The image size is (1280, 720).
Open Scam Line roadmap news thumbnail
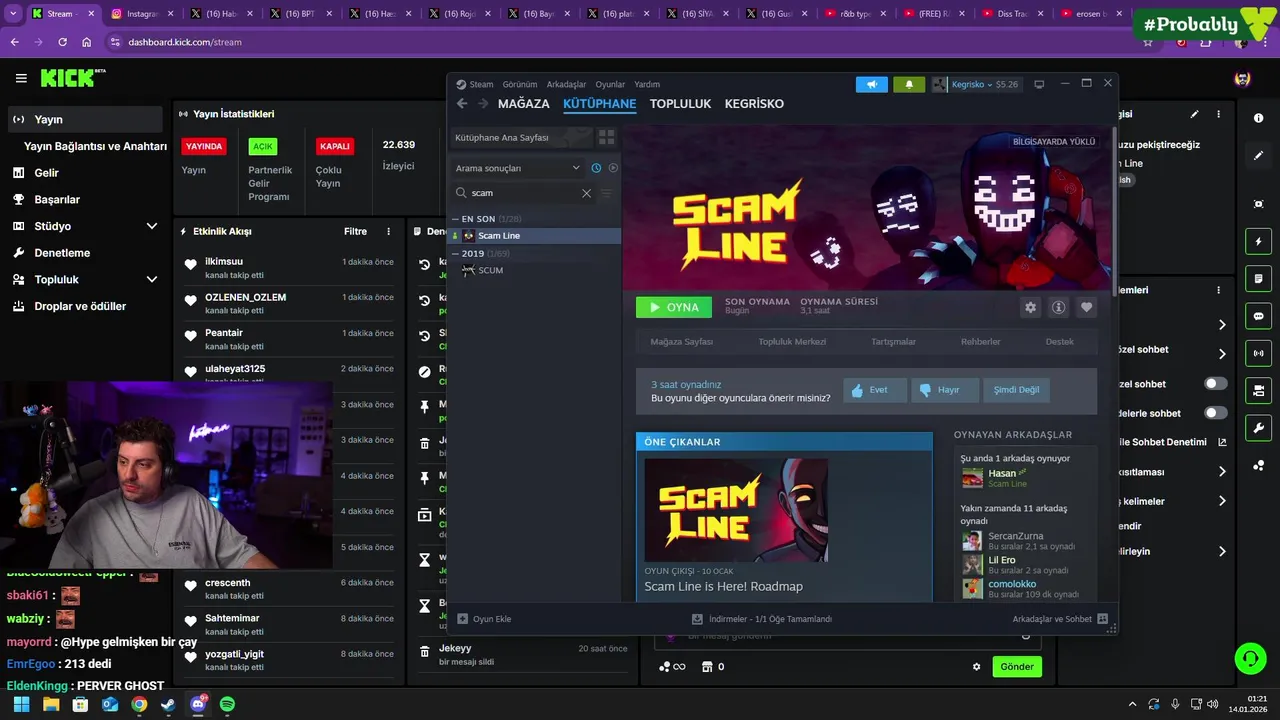(x=736, y=510)
